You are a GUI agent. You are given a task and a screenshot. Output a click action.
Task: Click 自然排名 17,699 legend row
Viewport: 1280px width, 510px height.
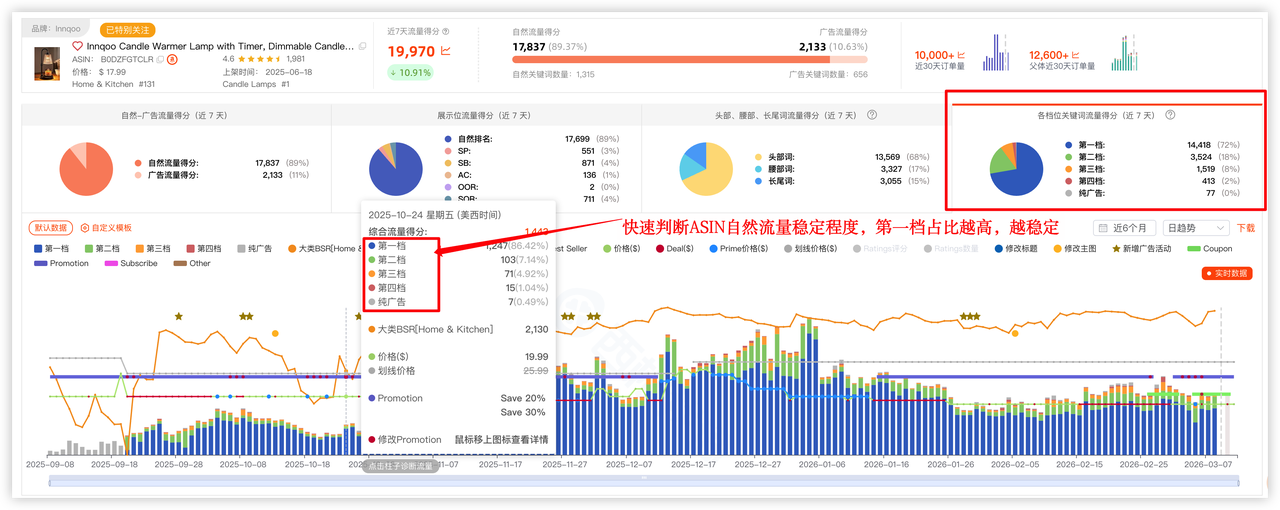pos(532,139)
